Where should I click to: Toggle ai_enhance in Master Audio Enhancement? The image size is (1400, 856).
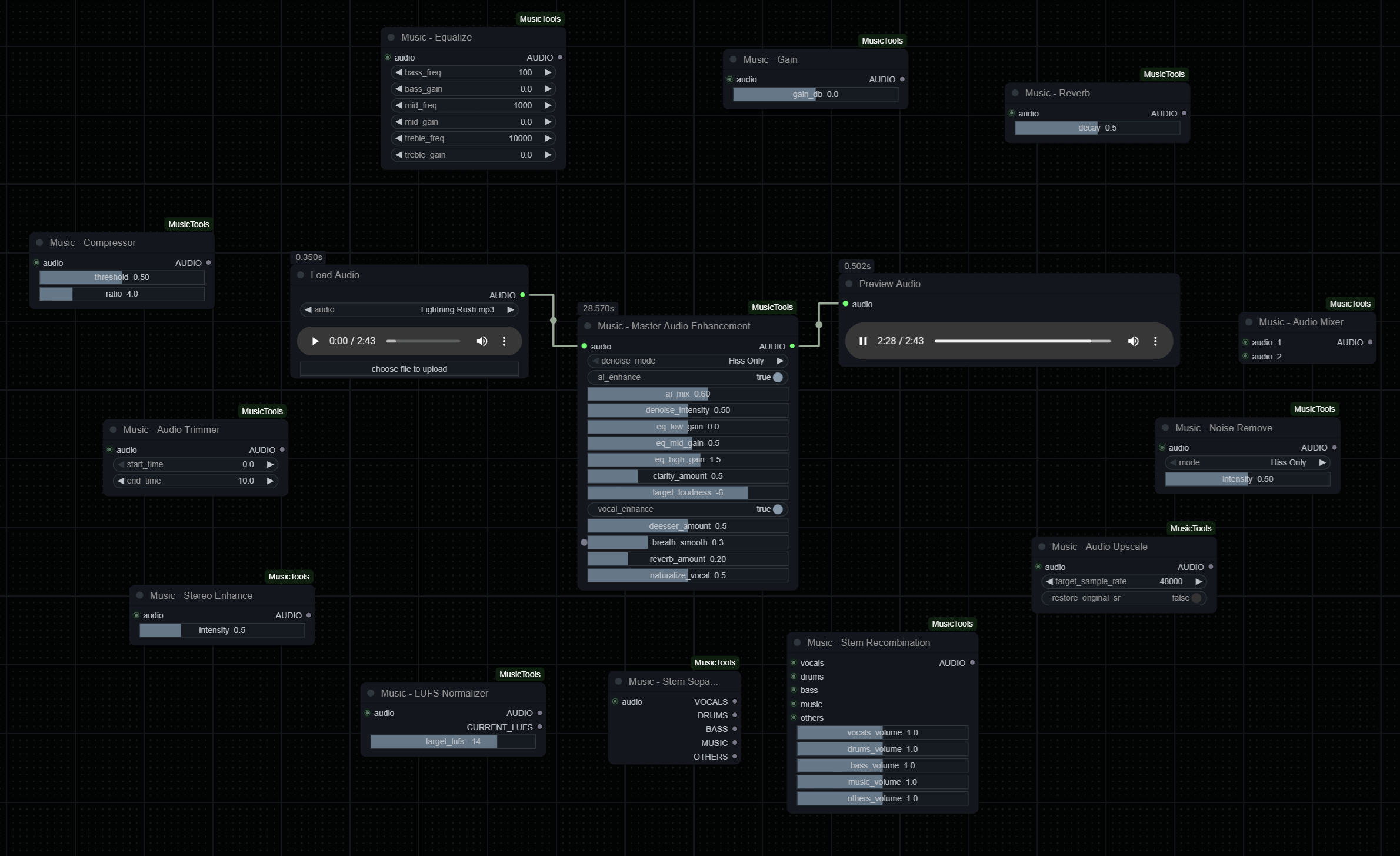click(688, 377)
